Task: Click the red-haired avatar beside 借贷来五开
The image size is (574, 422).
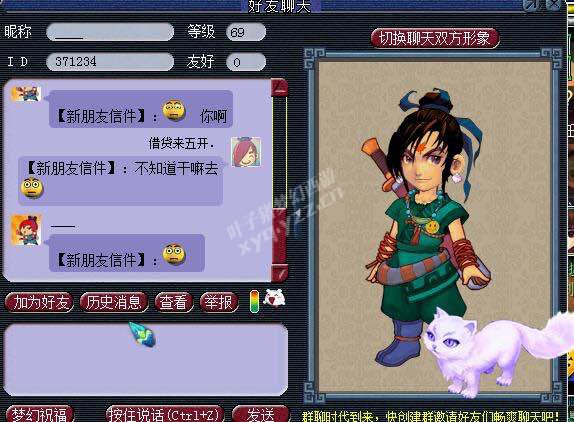Action: pos(246,152)
